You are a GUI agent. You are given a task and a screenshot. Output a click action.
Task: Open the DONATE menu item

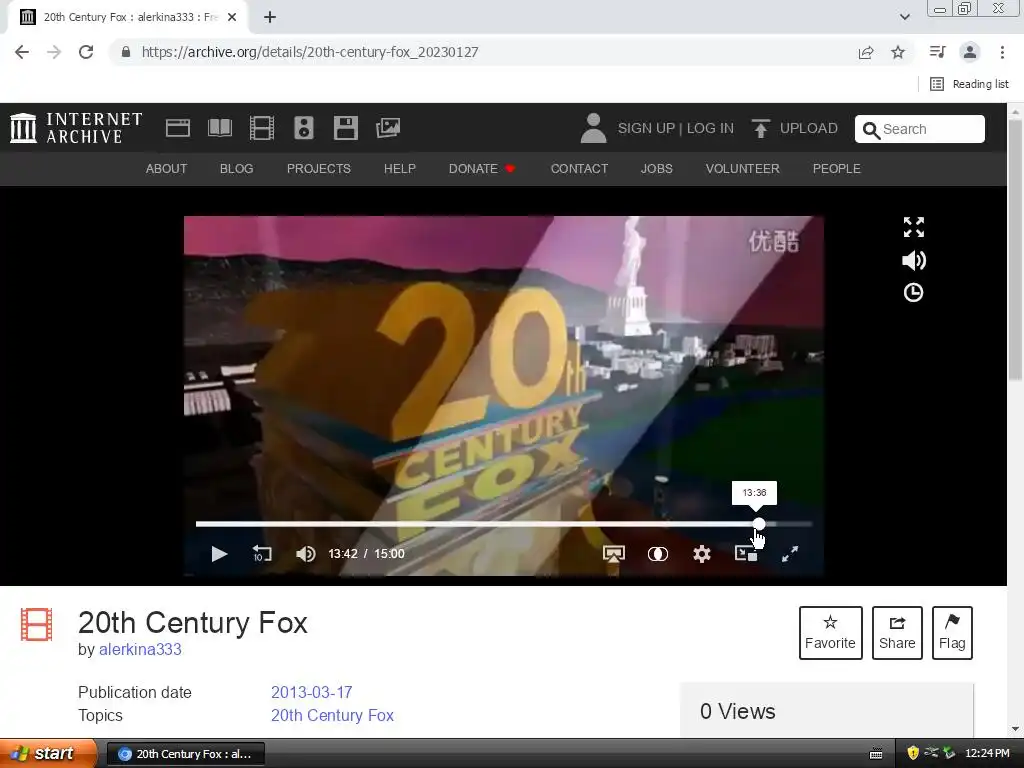pos(482,168)
